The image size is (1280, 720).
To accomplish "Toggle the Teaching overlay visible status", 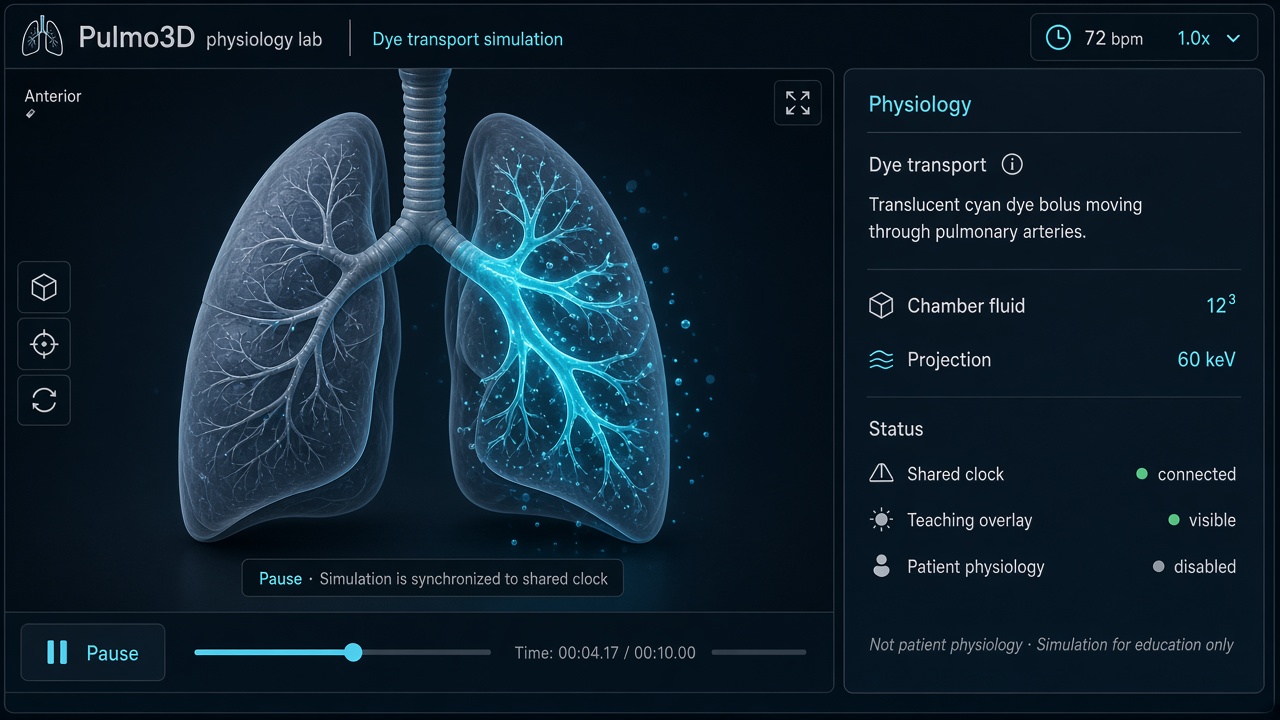I will (x=1202, y=520).
